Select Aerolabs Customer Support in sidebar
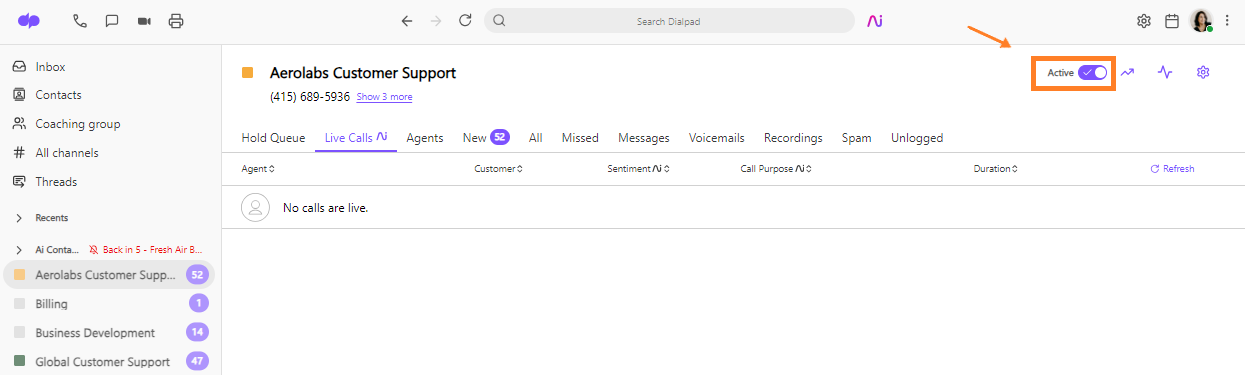 point(109,274)
